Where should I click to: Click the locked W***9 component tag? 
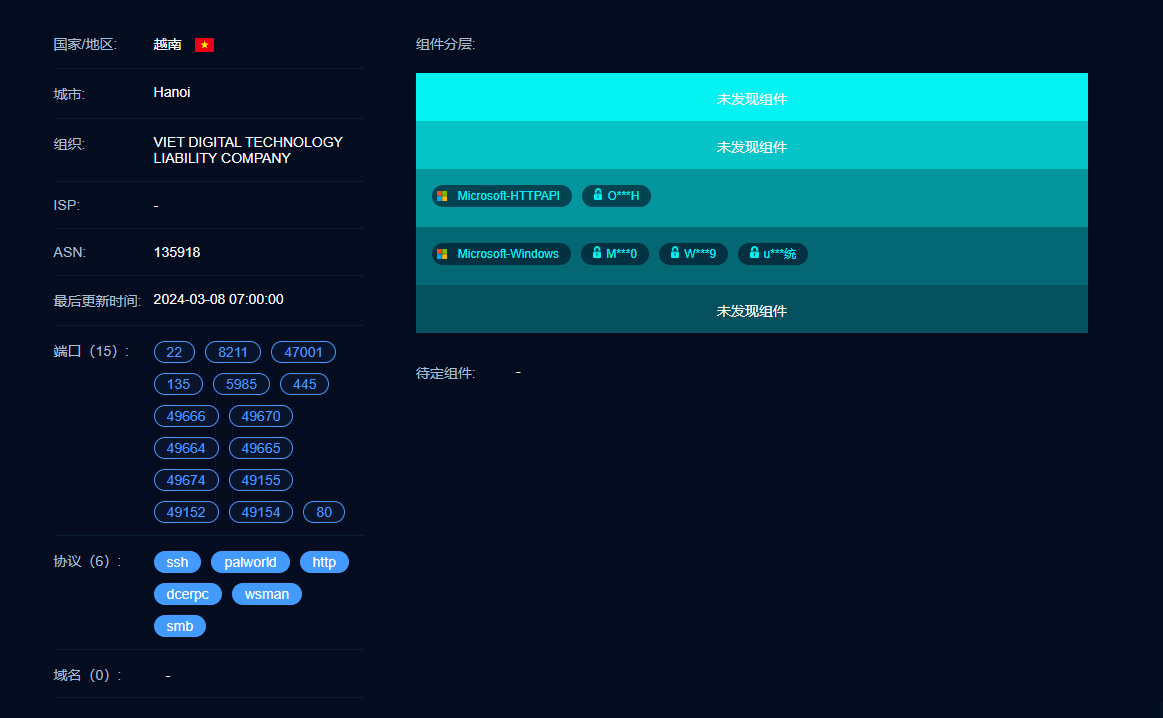pos(693,254)
